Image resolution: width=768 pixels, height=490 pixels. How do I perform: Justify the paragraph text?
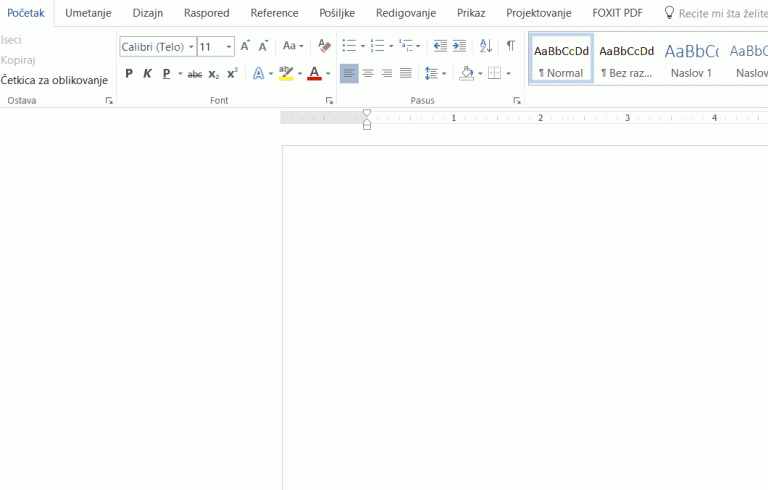pyautogui.click(x=405, y=73)
